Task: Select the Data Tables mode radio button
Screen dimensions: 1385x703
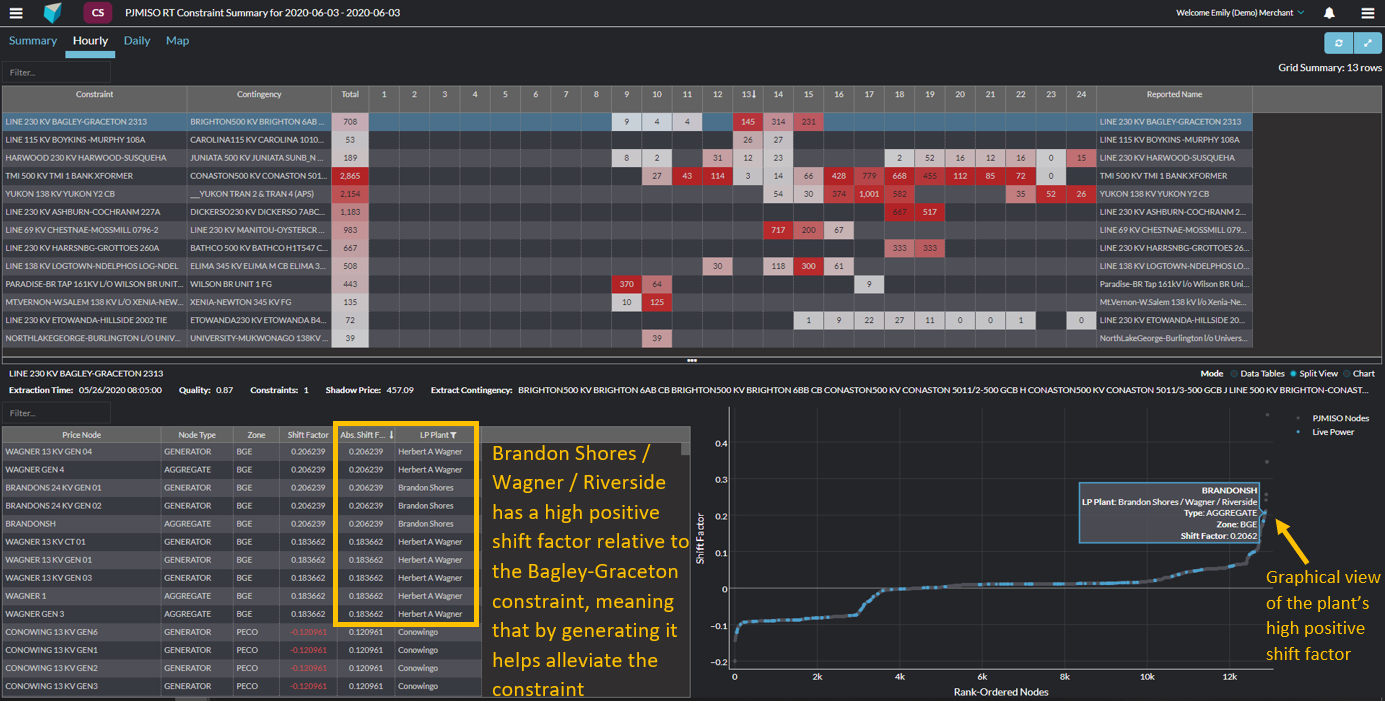Action: coord(1234,373)
